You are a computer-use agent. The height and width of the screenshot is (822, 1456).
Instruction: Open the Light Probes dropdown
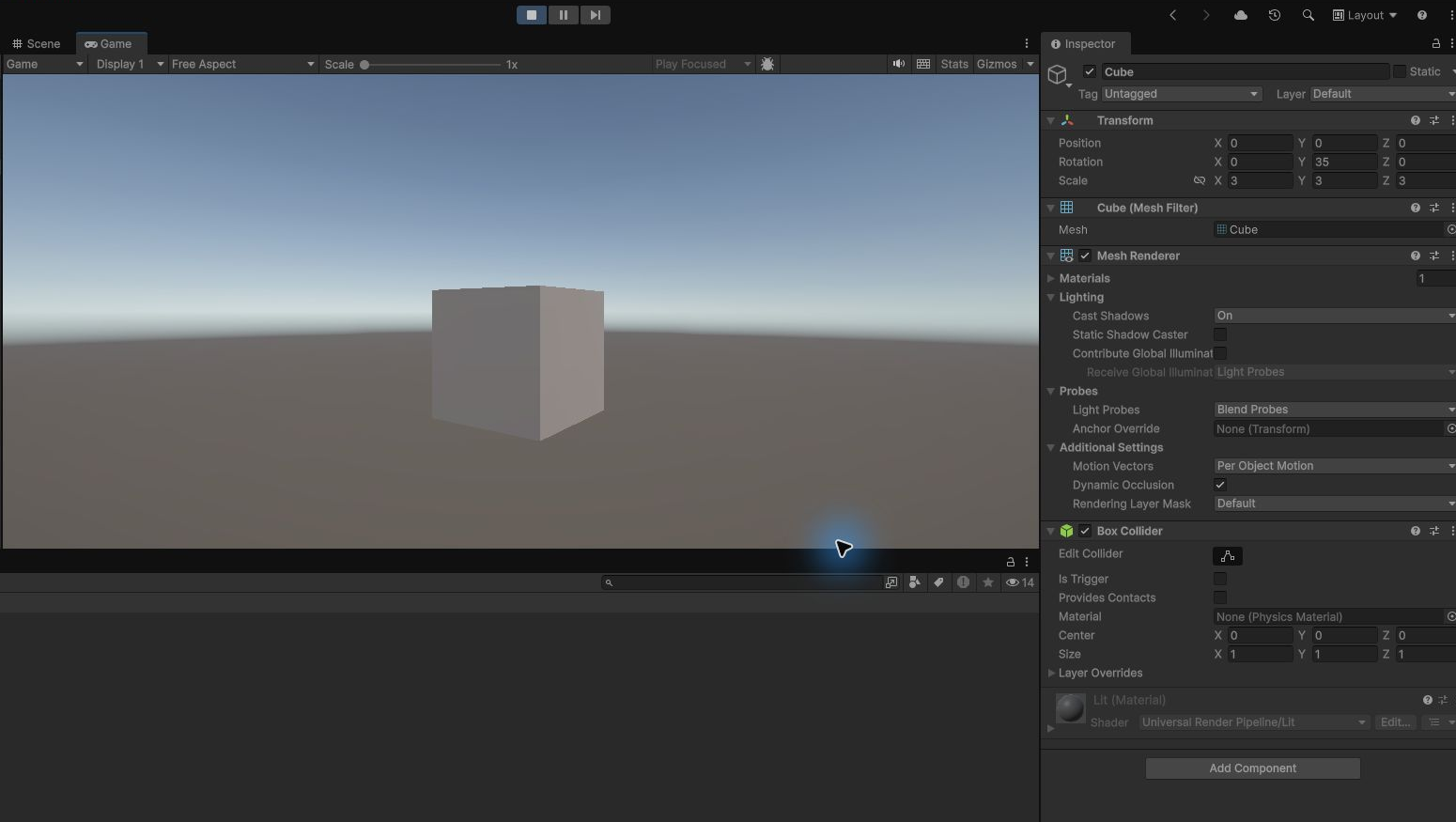click(x=1335, y=410)
